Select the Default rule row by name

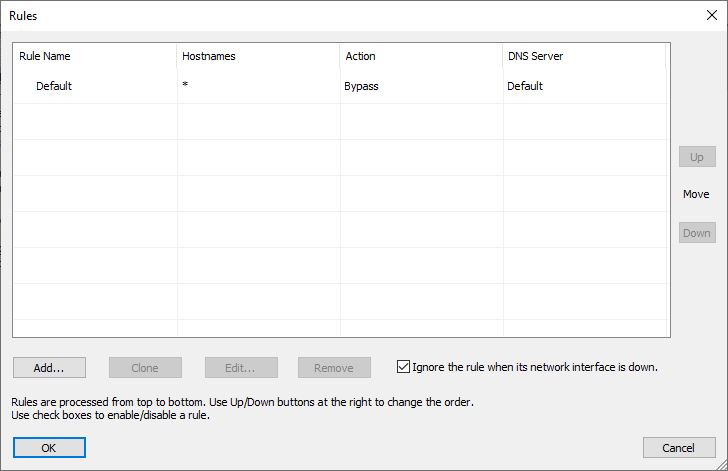pyautogui.click(x=54, y=86)
